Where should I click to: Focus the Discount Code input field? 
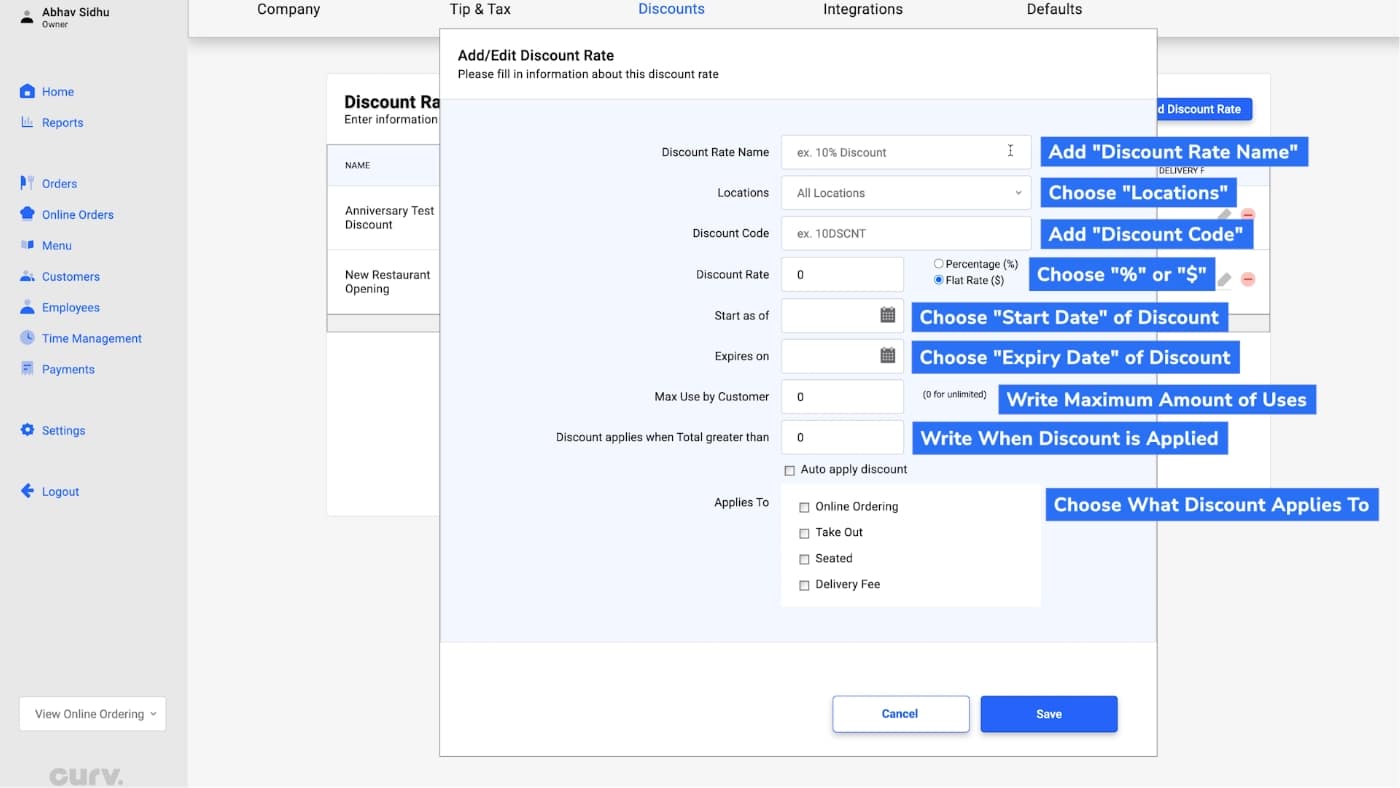[906, 233]
